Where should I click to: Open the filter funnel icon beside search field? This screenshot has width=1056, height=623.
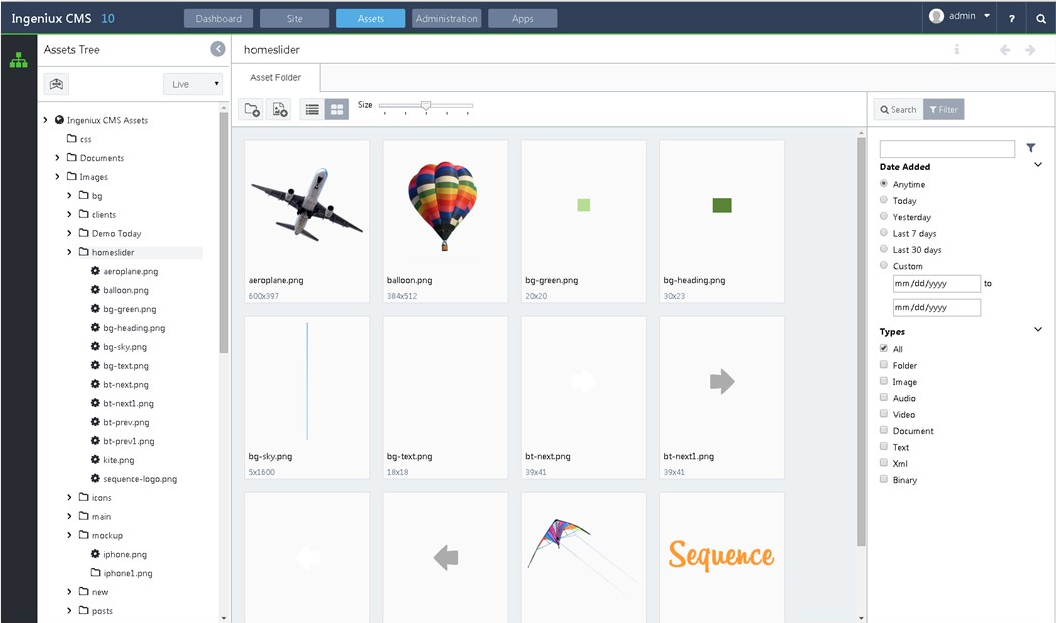1031,147
